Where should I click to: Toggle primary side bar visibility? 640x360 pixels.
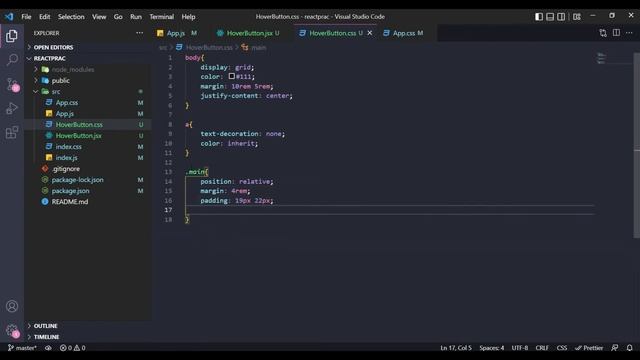coord(539,17)
